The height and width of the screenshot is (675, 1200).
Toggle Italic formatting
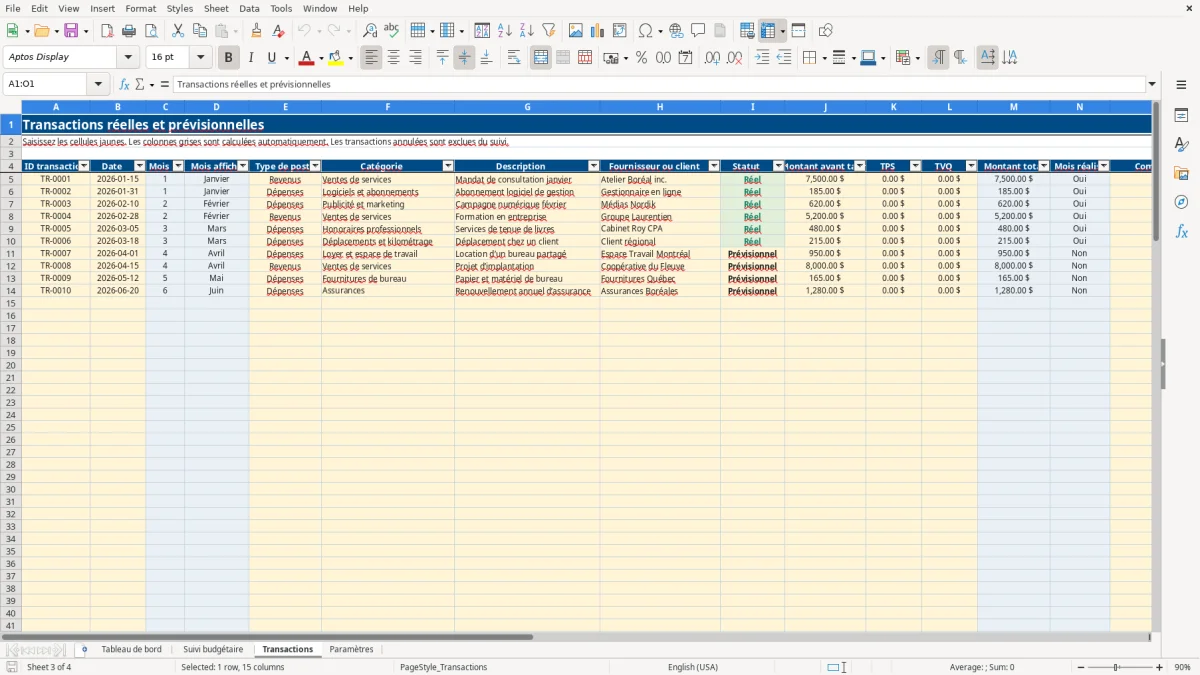click(250, 58)
